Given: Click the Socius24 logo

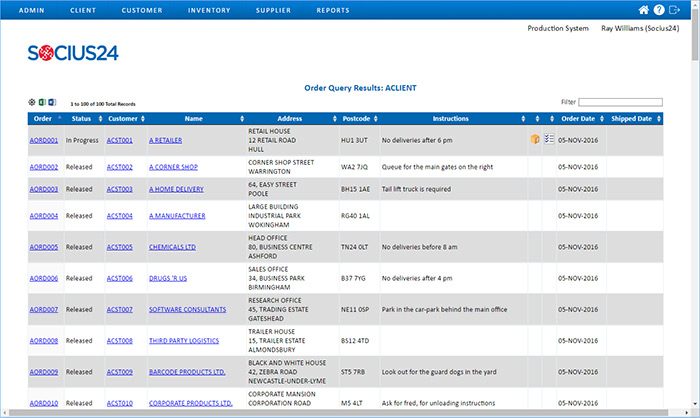Looking at the screenshot, I should click(x=73, y=53).
